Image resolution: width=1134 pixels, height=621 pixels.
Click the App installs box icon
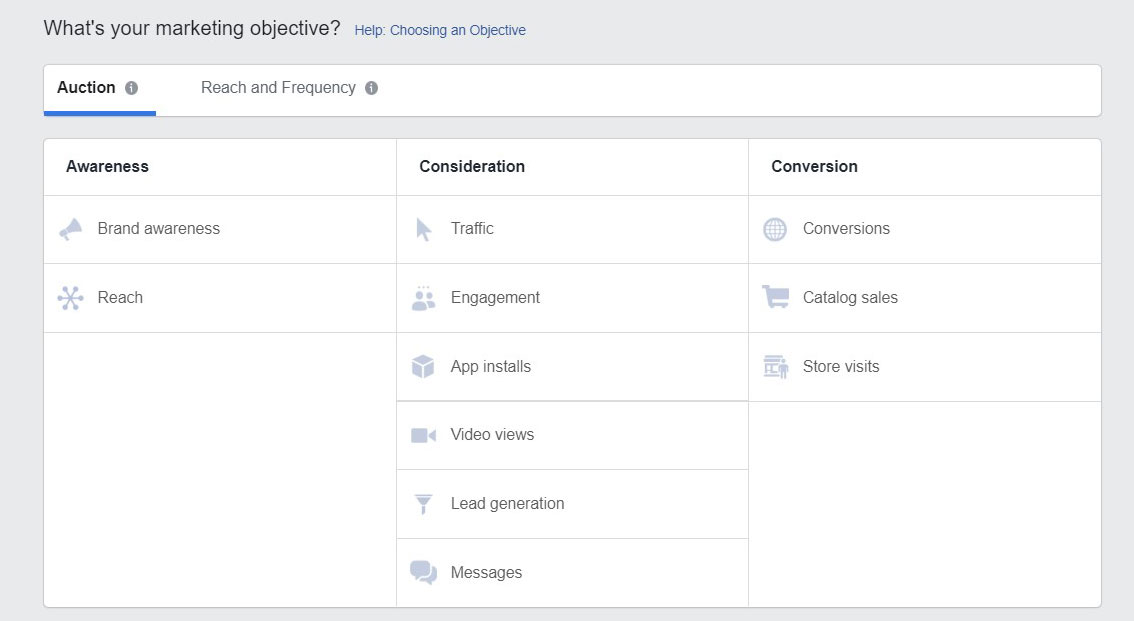tap(423, 367)
